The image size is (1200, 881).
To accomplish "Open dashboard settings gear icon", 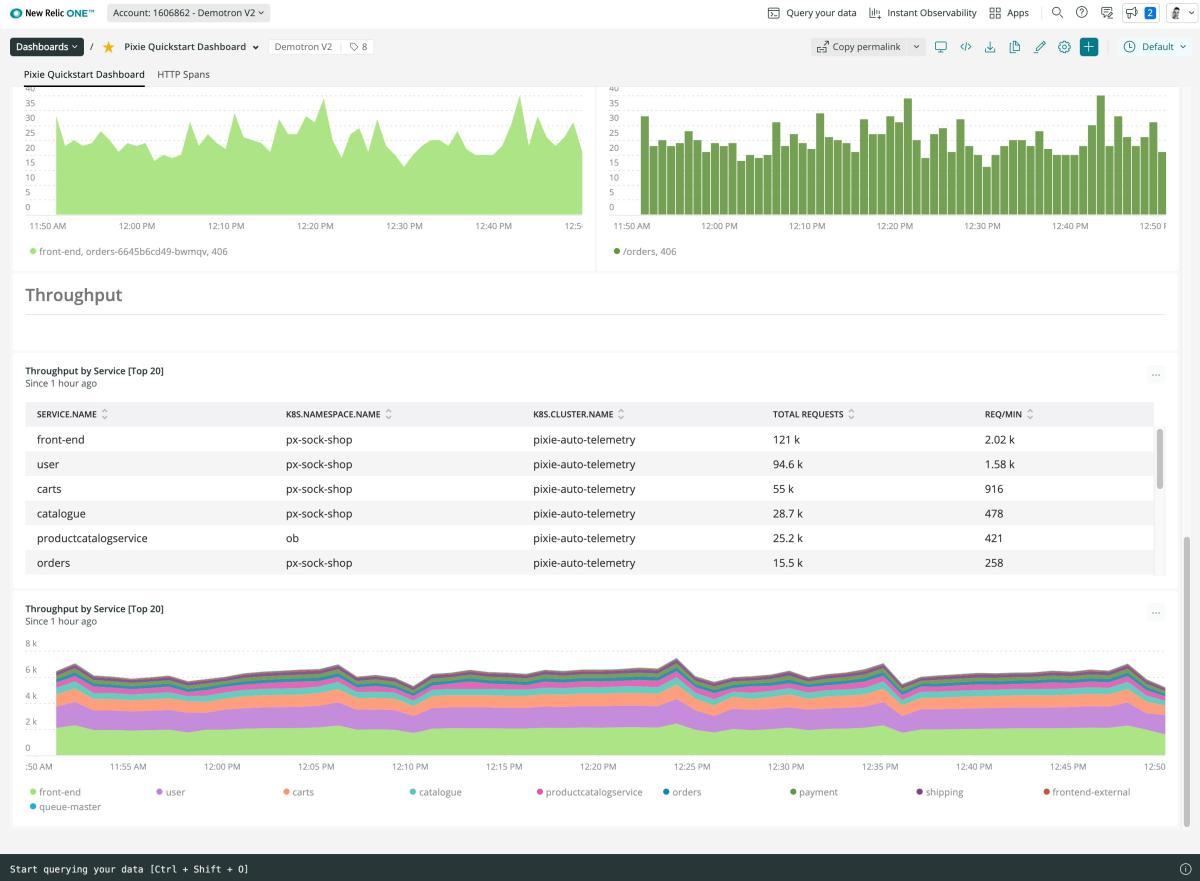I will click(1064, 47).
